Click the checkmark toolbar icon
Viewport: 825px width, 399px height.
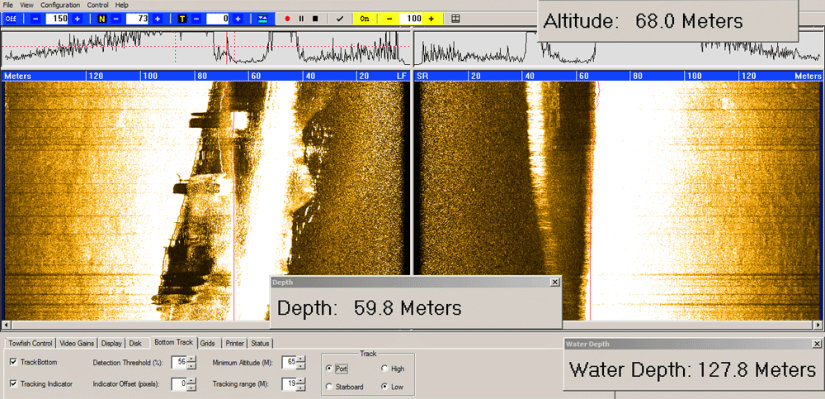coord(340,18)
